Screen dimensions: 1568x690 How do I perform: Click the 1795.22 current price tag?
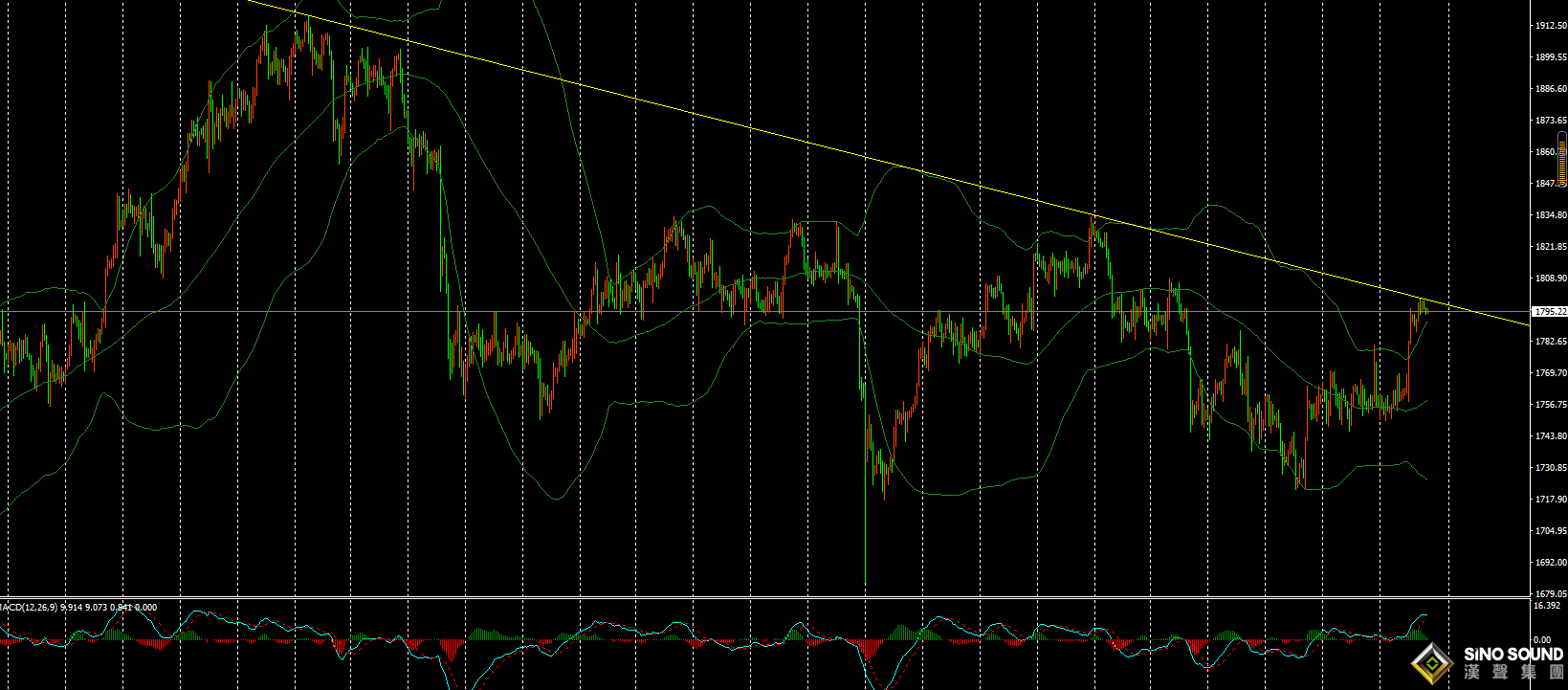click(x=1549, y=312)
